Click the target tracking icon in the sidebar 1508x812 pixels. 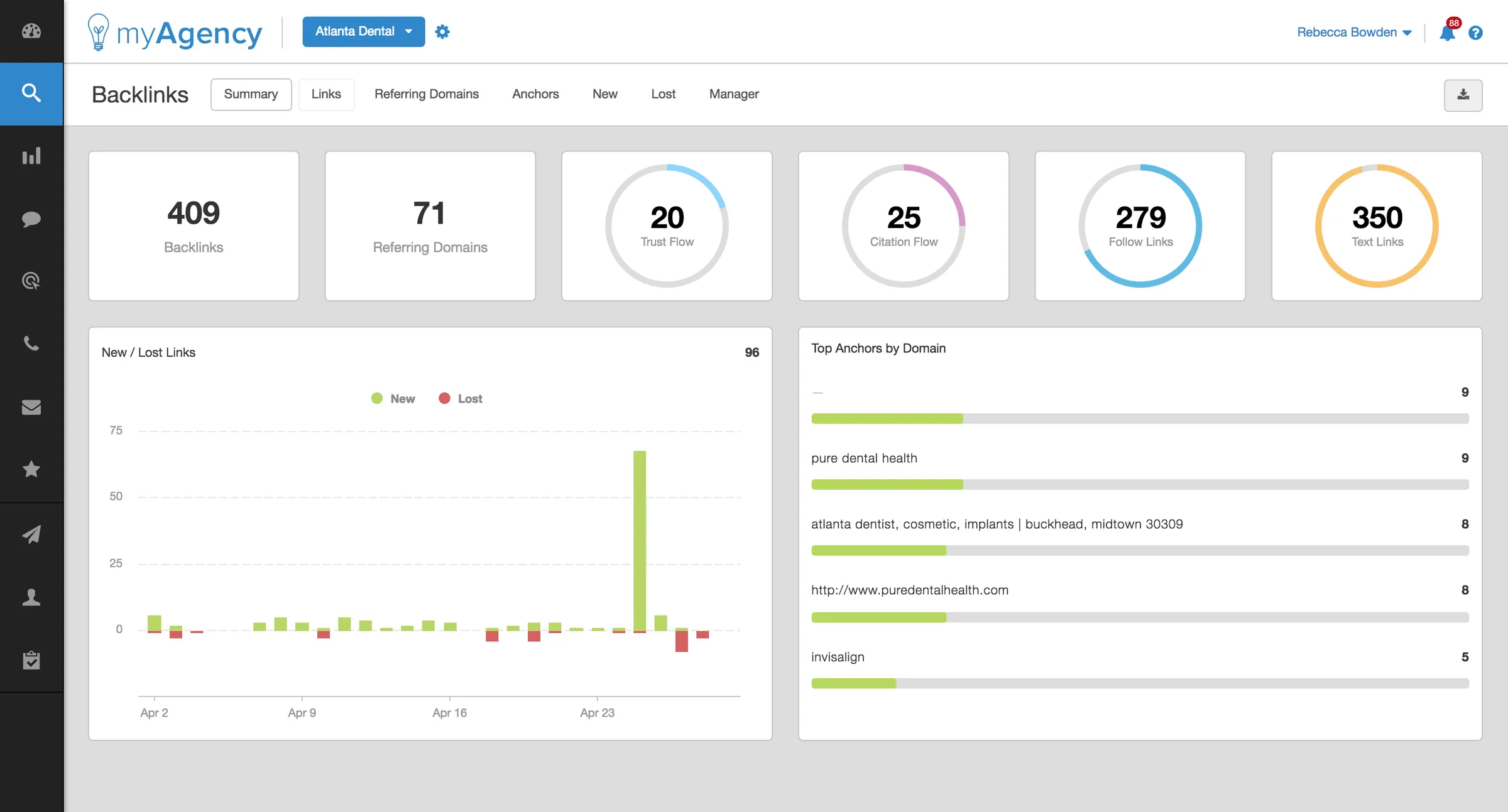(31, 281)
